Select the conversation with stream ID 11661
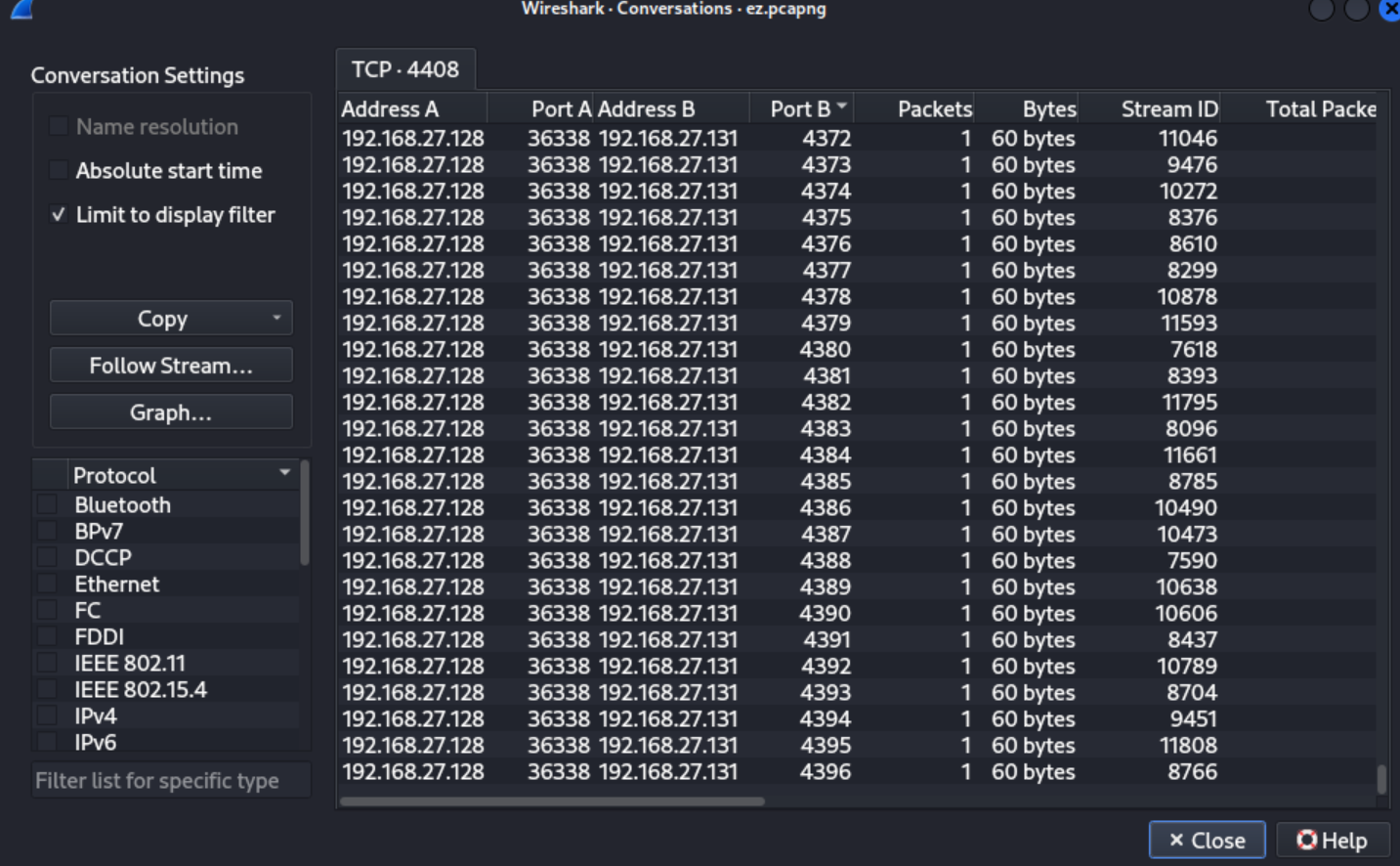Viewport: 1400px width, 866px height. [858, 455]
